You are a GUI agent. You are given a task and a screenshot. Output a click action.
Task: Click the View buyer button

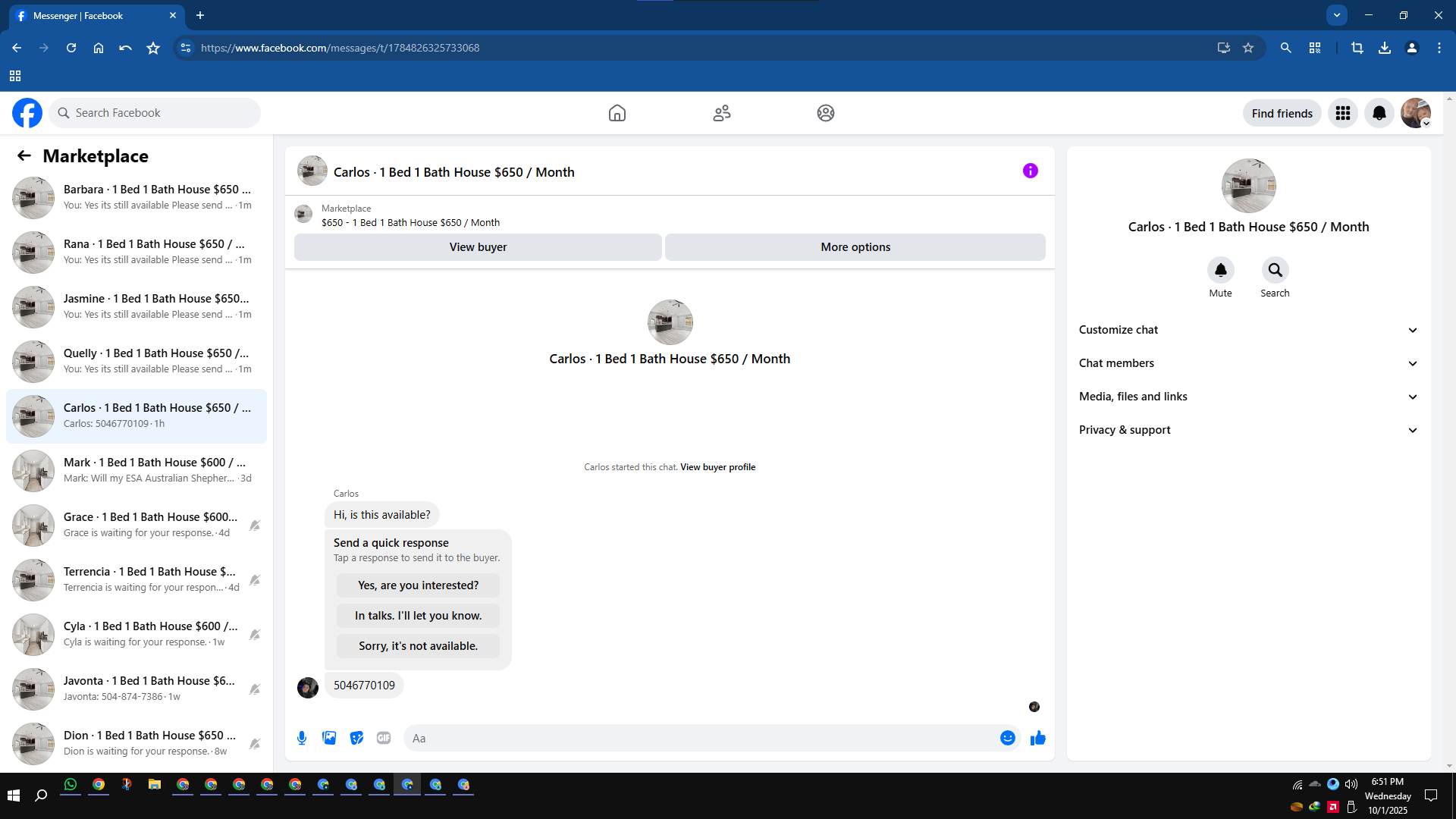(x=478, y=247)
